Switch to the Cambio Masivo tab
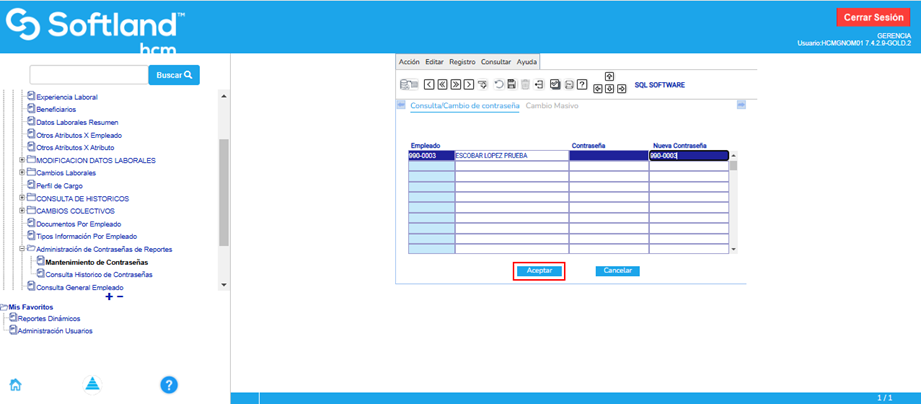The height and width of the screenshot is (404, 921). [x=552, y=105]
